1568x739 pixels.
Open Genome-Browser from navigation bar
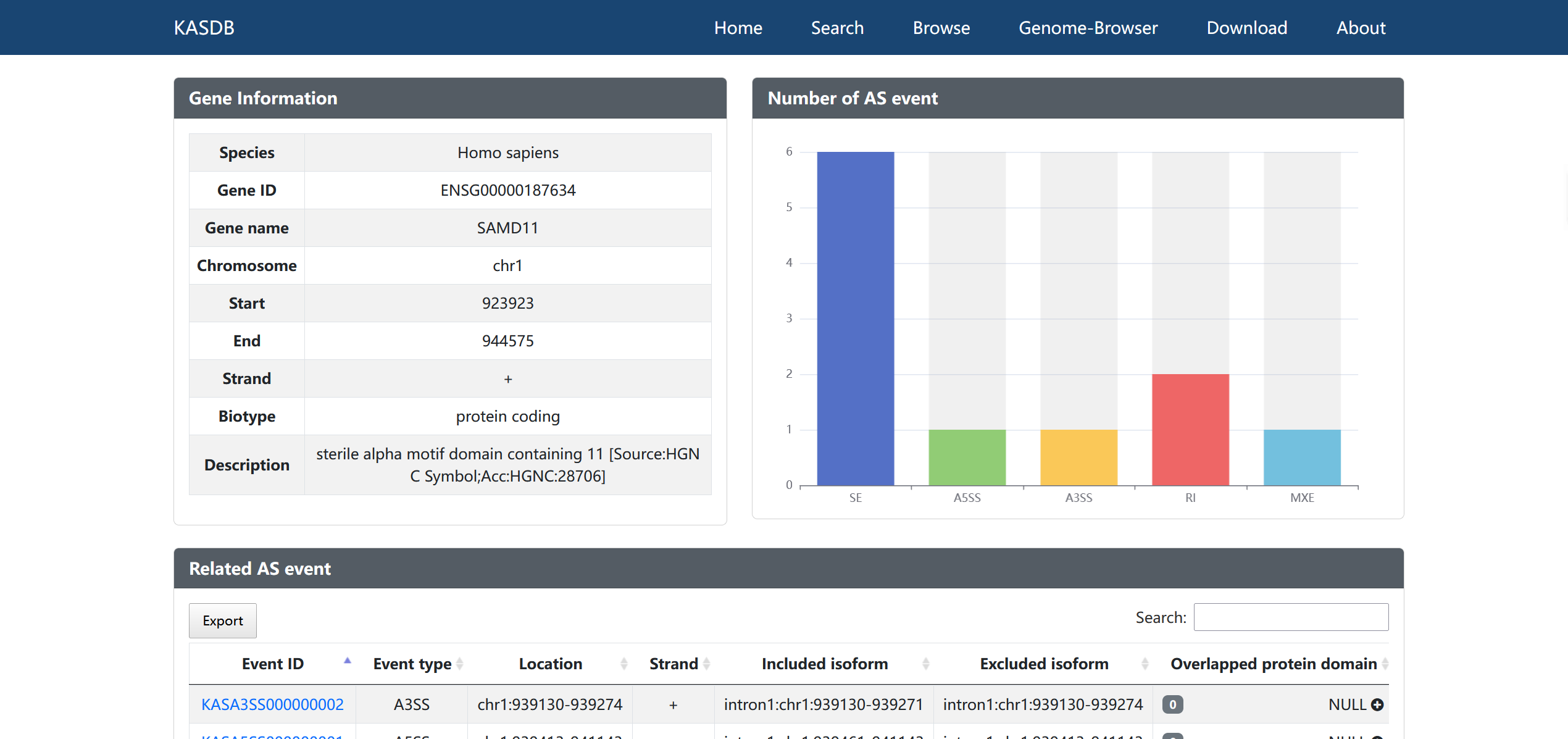1088,28
